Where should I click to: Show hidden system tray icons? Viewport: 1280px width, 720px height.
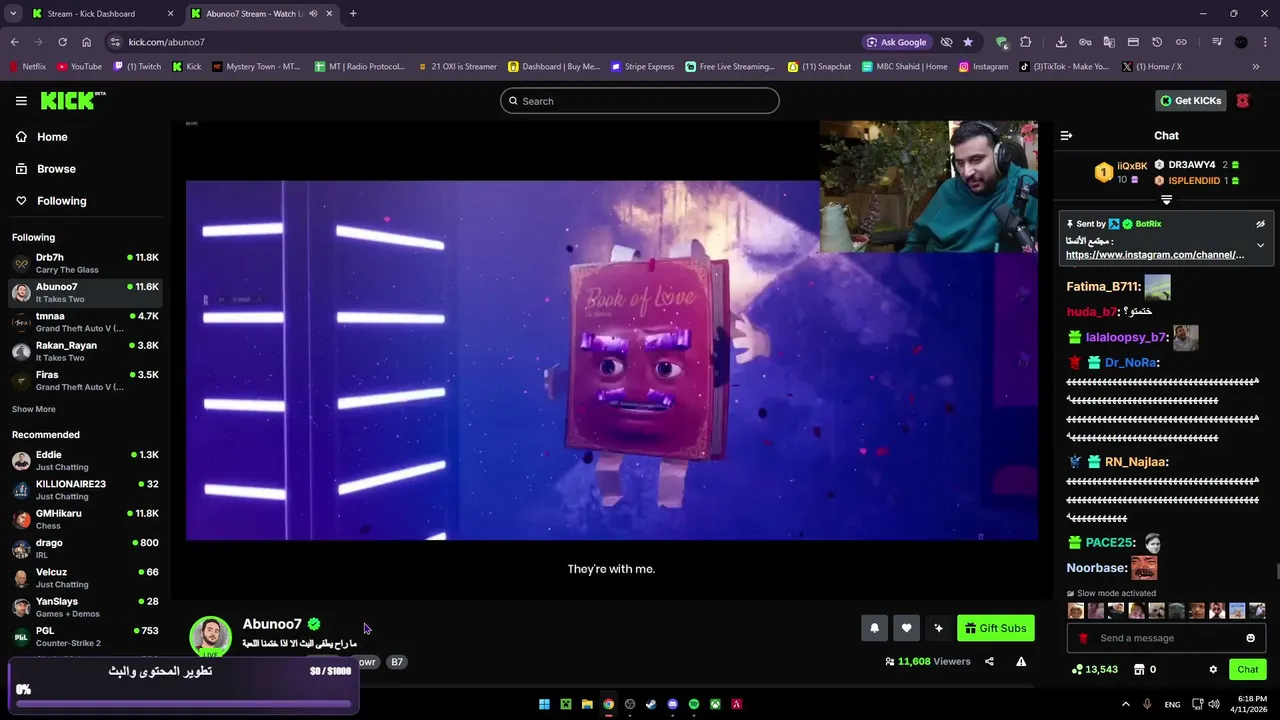1125,704
